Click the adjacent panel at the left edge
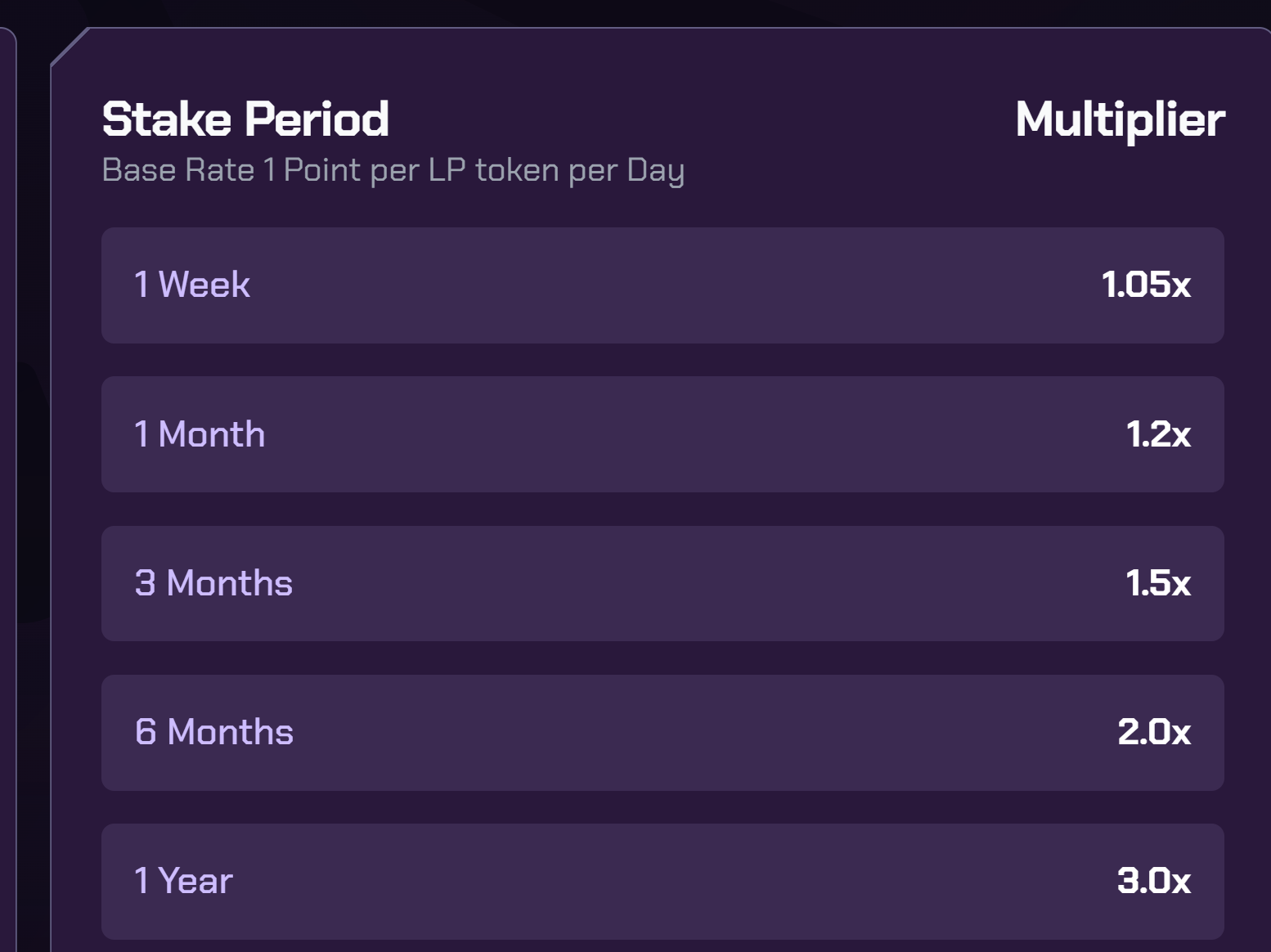1271x952 pixels. point(7,491)
